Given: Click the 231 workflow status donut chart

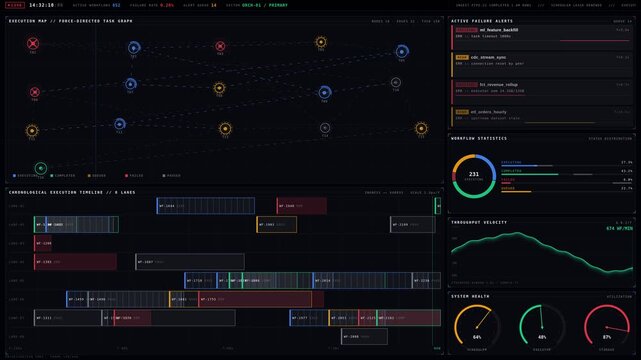Looking at the screenshot, I should (474, 176).
